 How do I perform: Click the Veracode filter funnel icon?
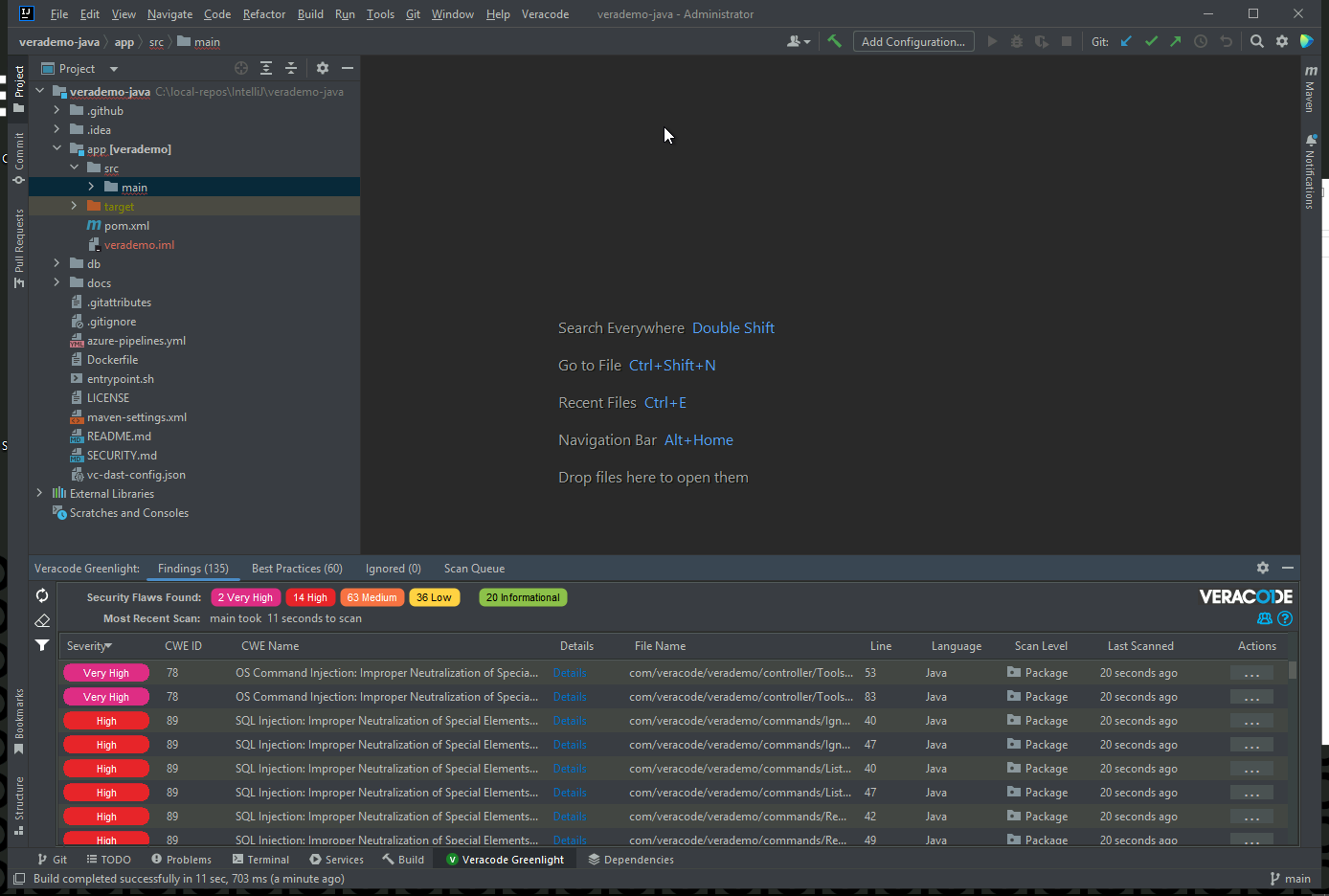(x=42, y=645)
